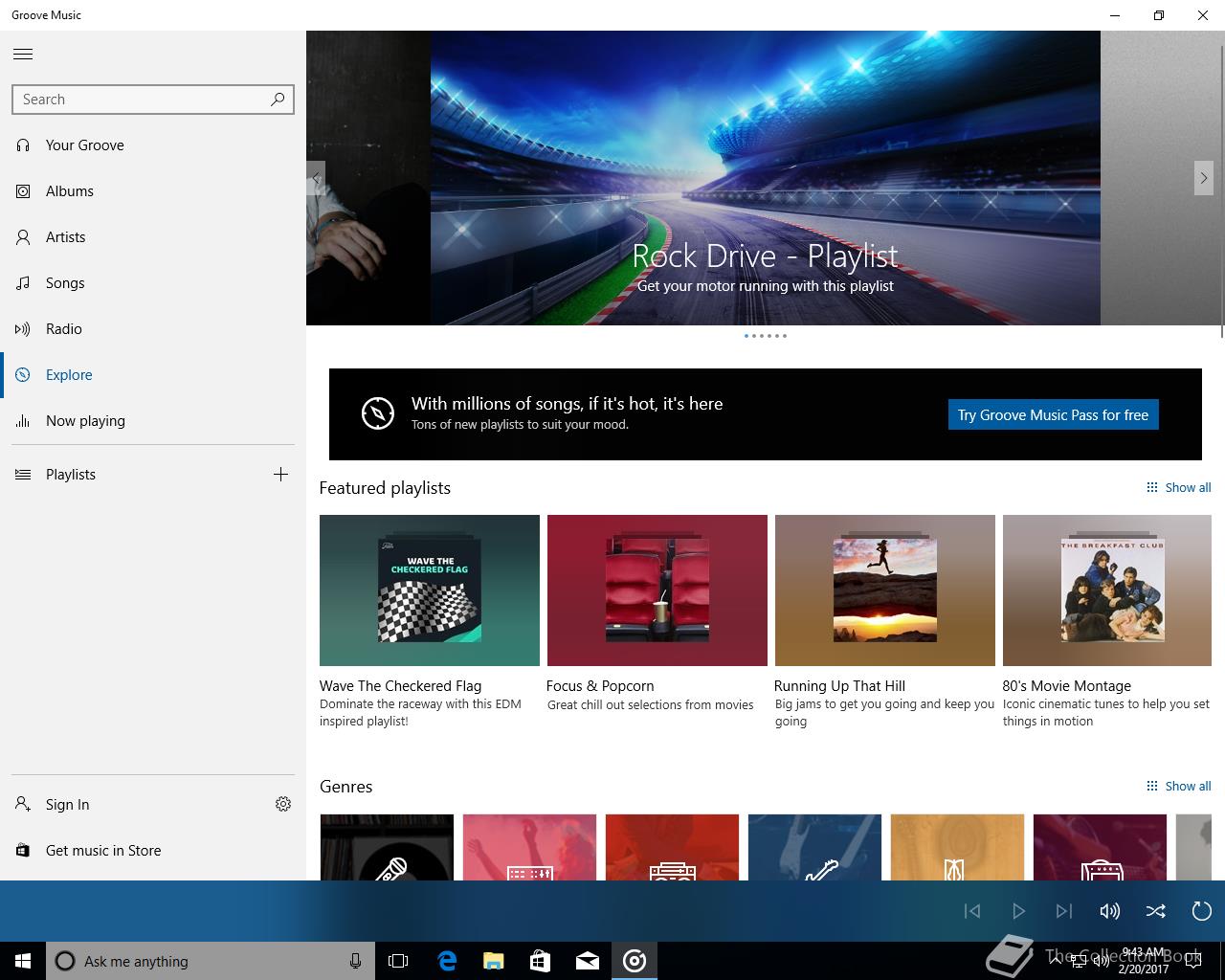
Task: Select the first carousel page dot
Action: click(746, 336)
